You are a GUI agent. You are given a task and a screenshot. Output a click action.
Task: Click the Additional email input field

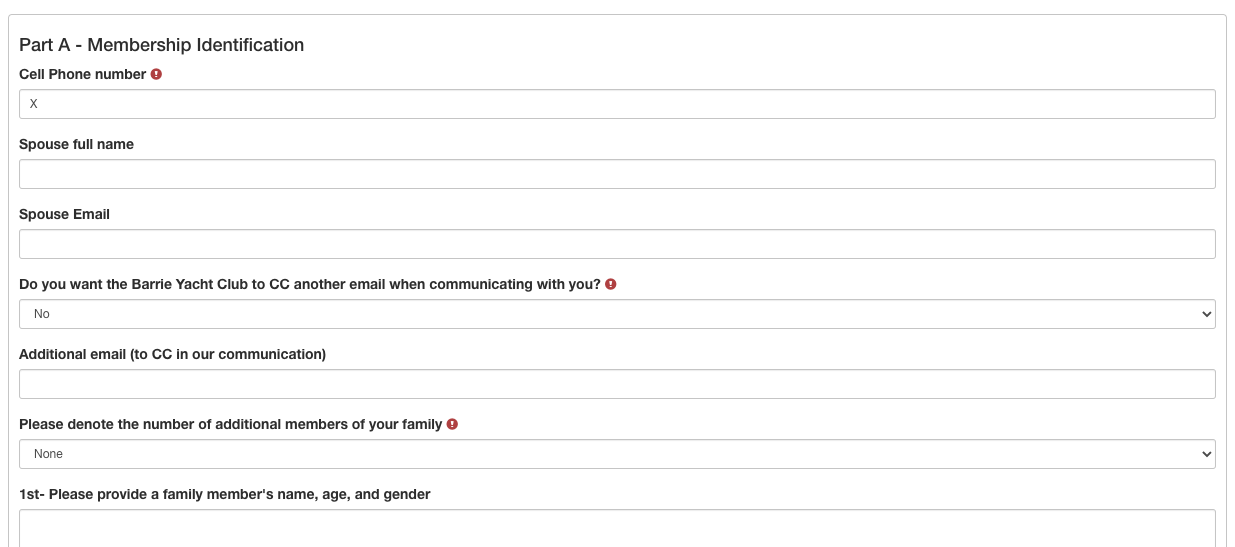point(617,384)
